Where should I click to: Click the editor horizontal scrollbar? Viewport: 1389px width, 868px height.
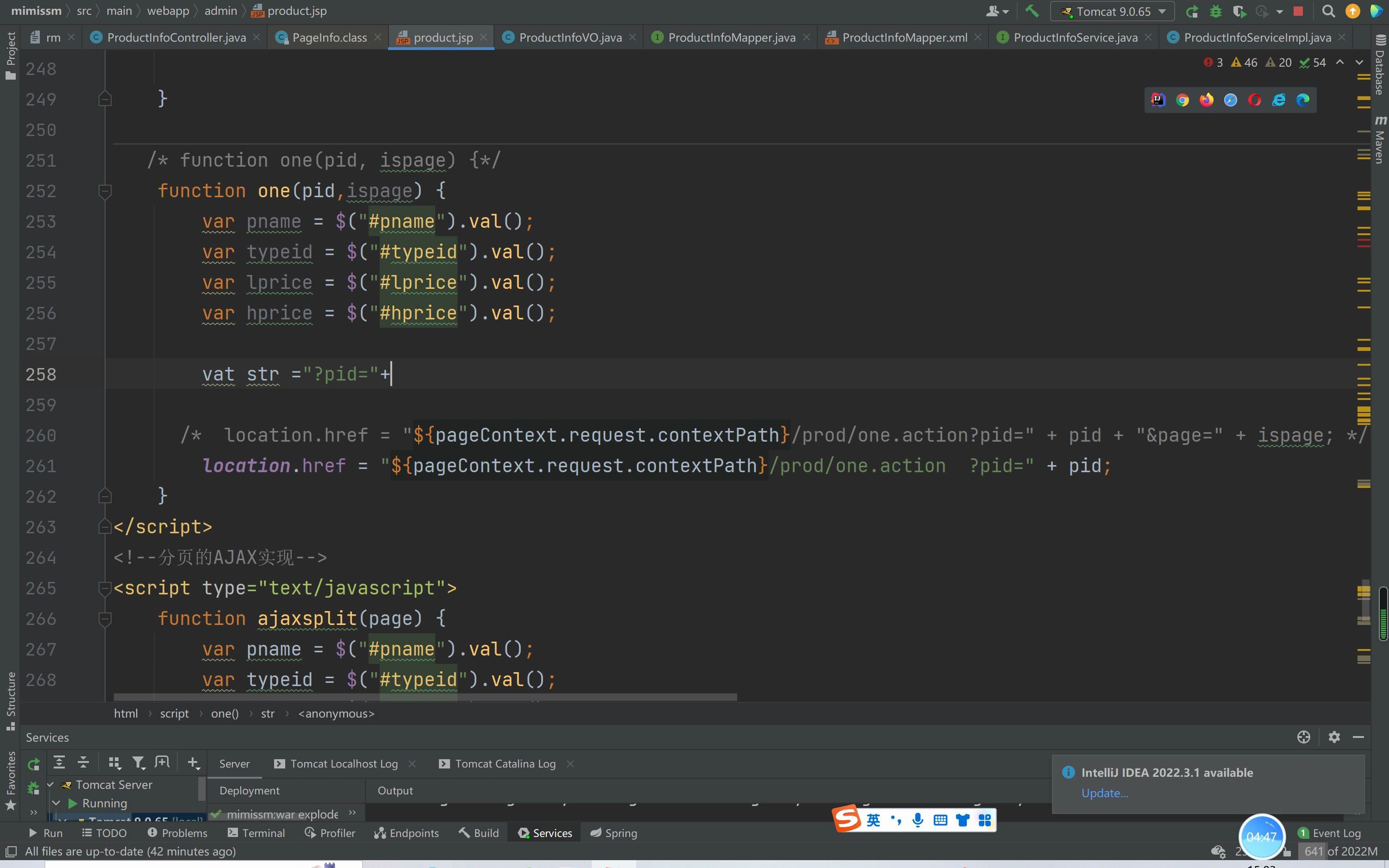click(x=425, y=697)
